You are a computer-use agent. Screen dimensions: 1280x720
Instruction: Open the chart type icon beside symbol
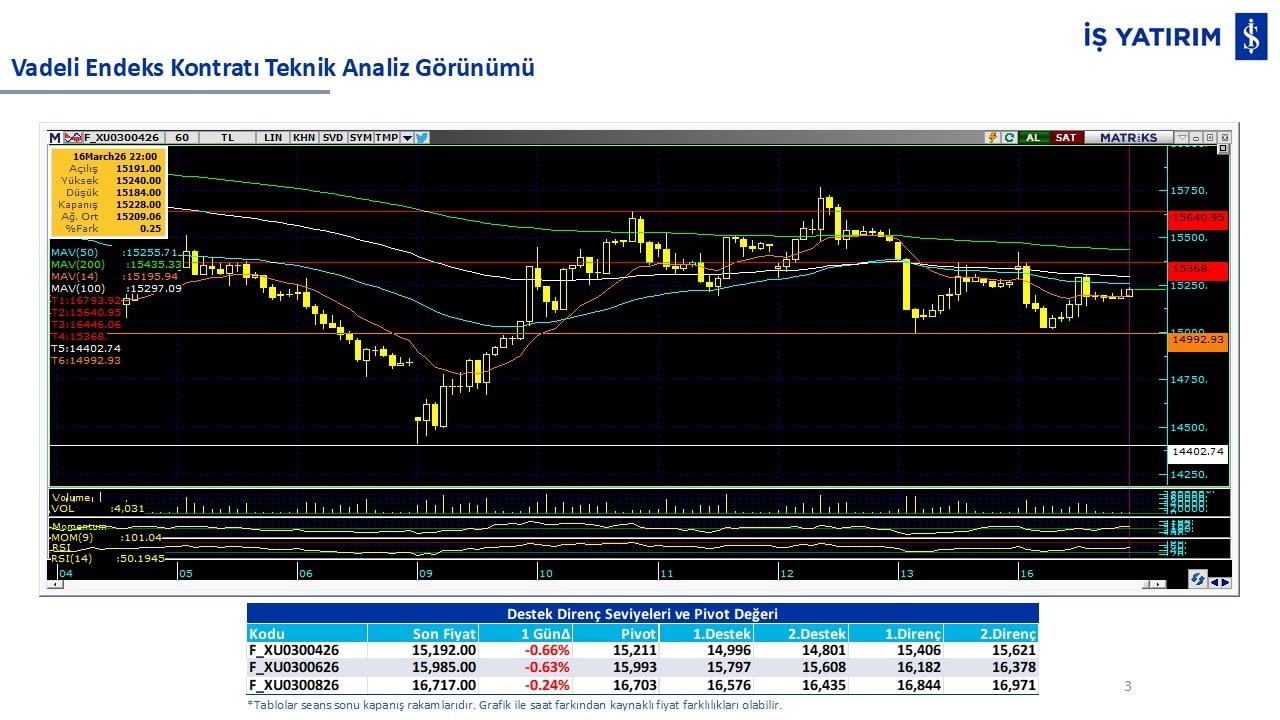point(73,138)
